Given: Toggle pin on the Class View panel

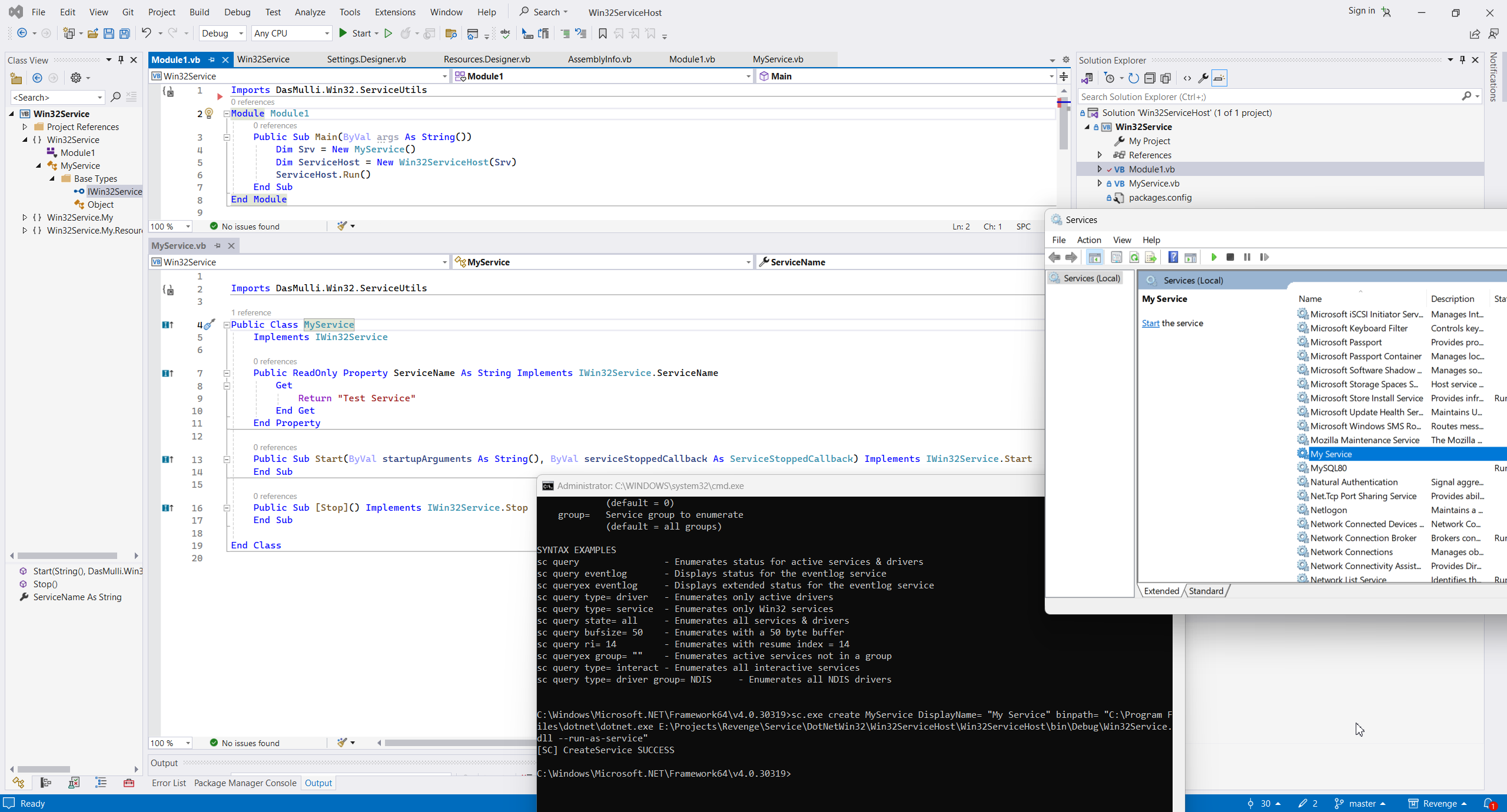Looking at the screenshot, I should [x=121, y=60].
